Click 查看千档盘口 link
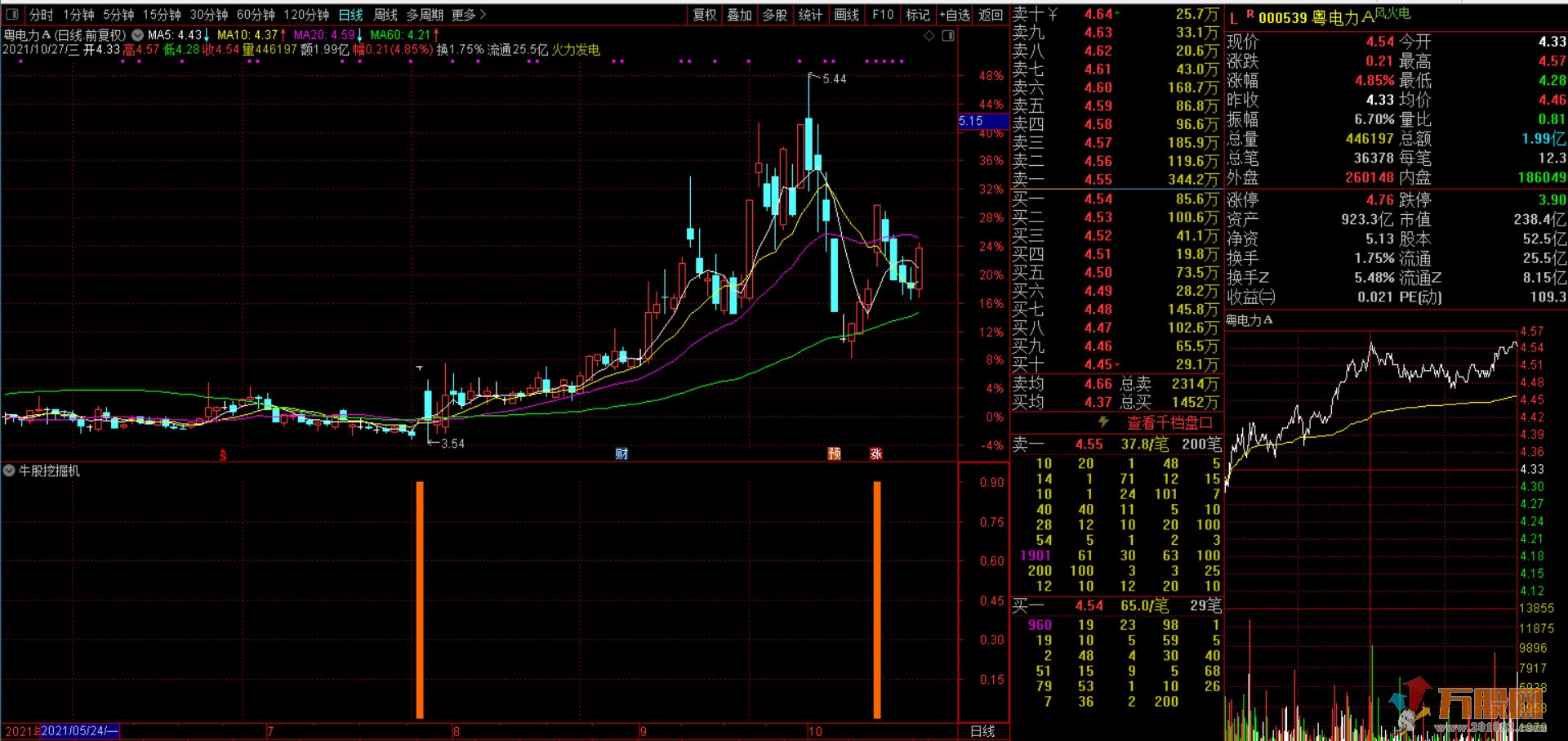The width and height of the screenshot is (1568, 741). coord(1169,423)
